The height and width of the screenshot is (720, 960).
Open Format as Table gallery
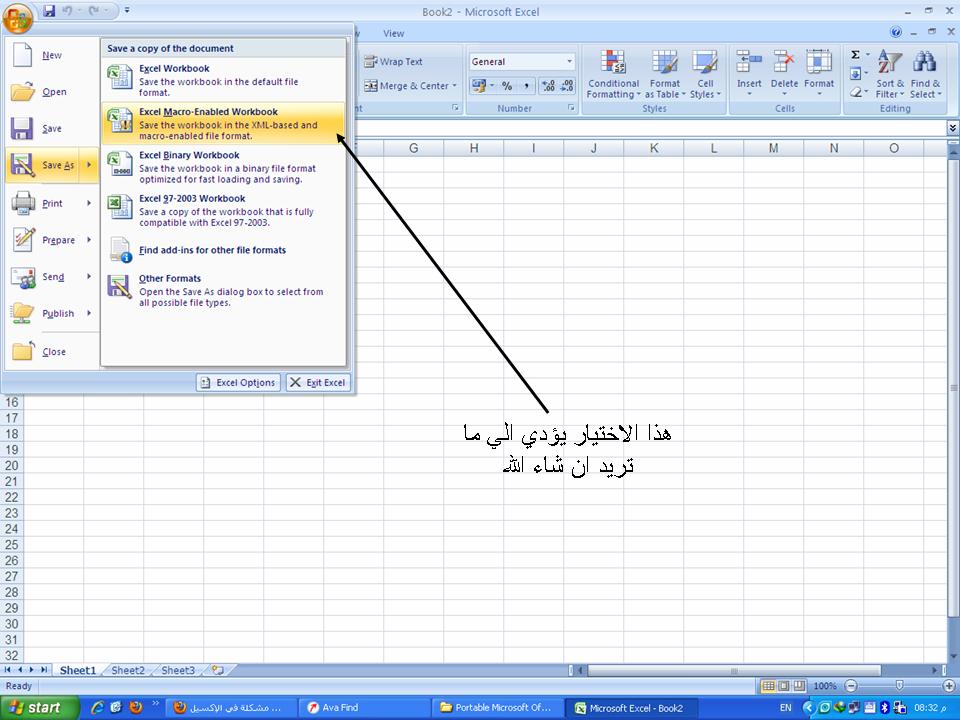pyautogui.click(x=664, y=75)
